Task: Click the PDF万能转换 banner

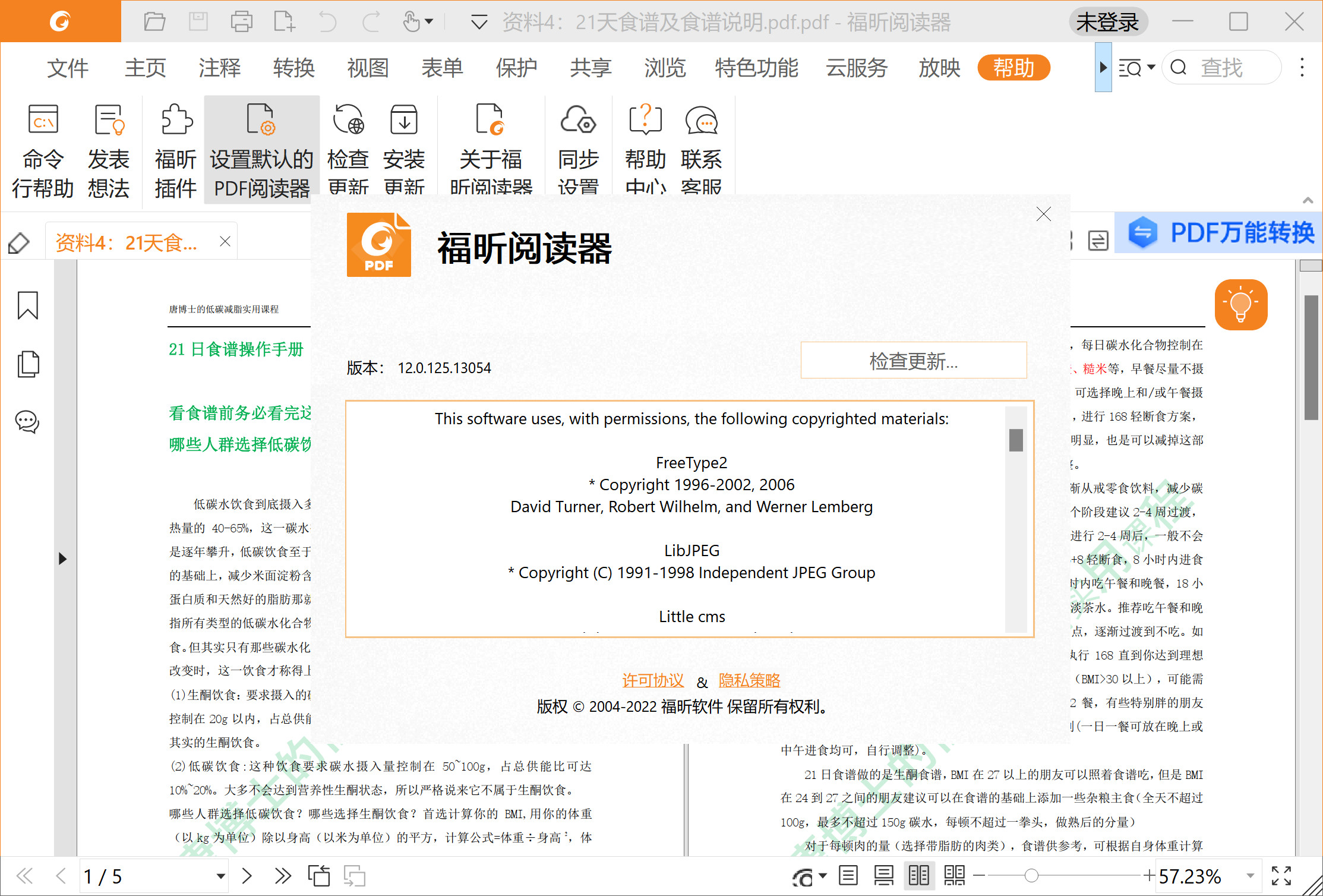Action: [x=1219, y=232]
